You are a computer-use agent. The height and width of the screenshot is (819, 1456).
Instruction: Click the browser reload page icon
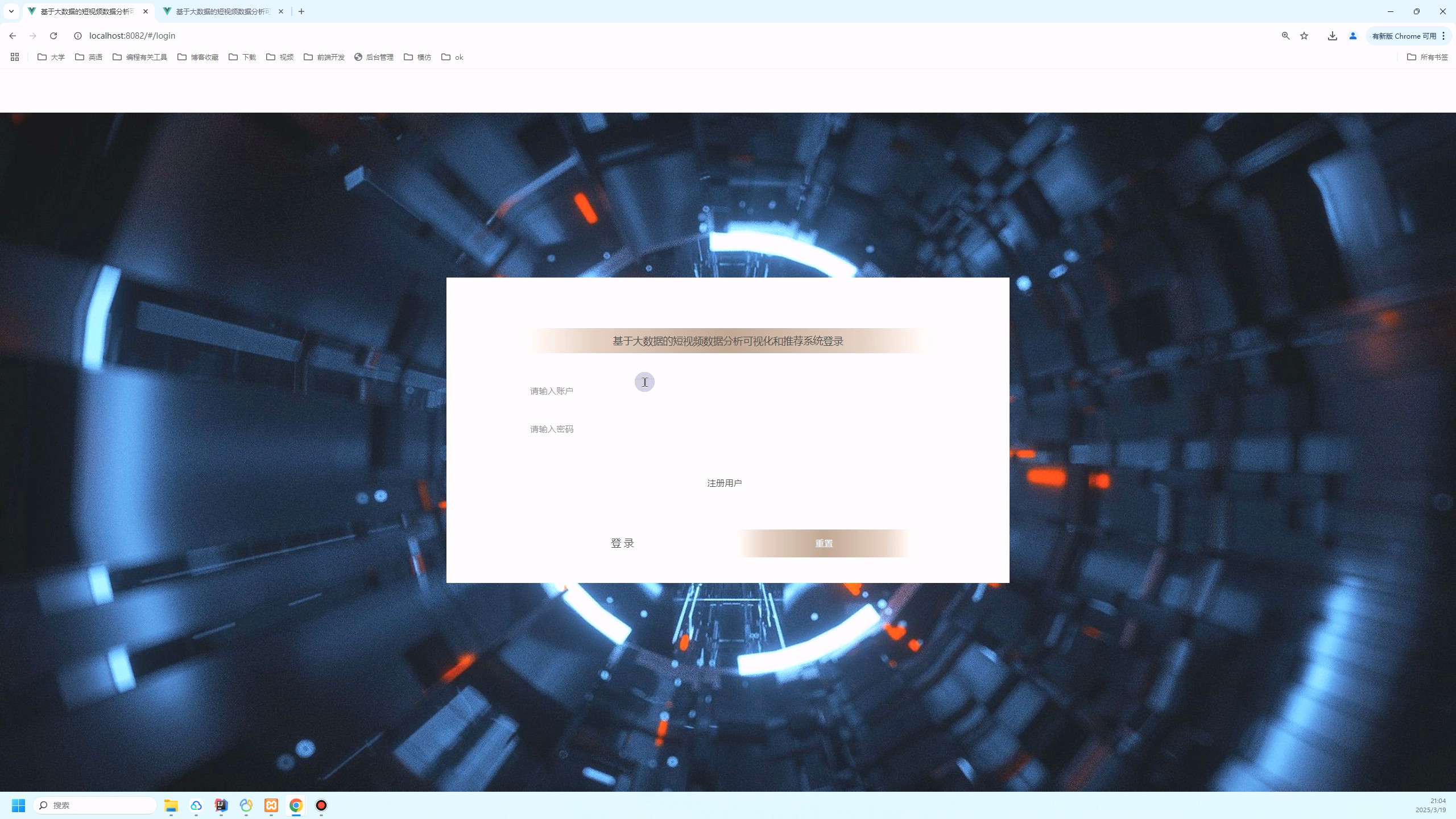53,36
